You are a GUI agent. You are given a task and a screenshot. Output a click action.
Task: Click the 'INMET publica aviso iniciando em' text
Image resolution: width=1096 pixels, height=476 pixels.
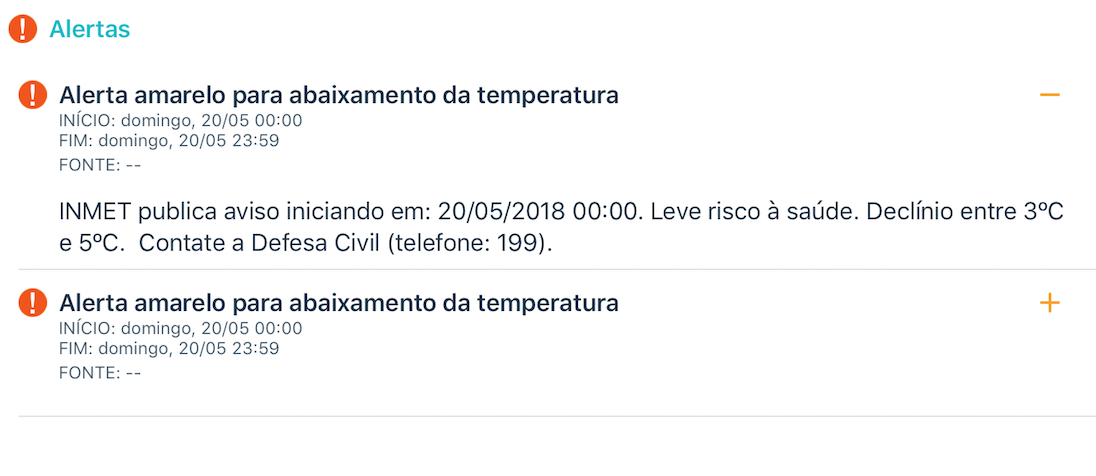pos(245,212)
